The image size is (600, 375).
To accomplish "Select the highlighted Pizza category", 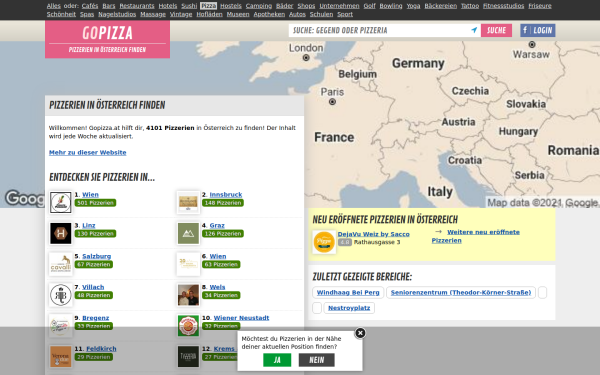I will (x=209, y=6).
